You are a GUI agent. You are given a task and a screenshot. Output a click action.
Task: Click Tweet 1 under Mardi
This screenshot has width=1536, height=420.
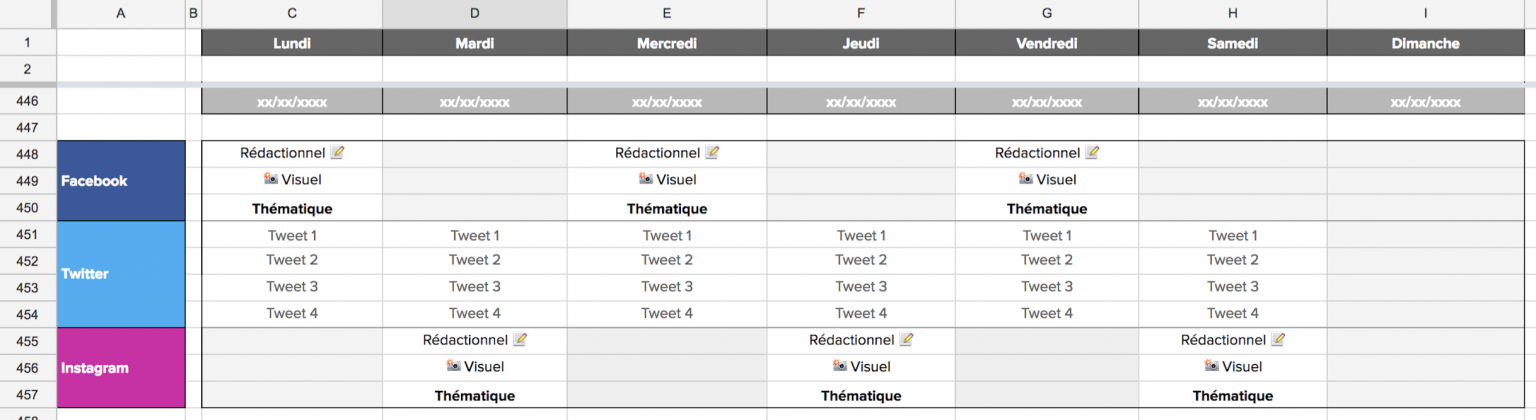click(475, 236)
